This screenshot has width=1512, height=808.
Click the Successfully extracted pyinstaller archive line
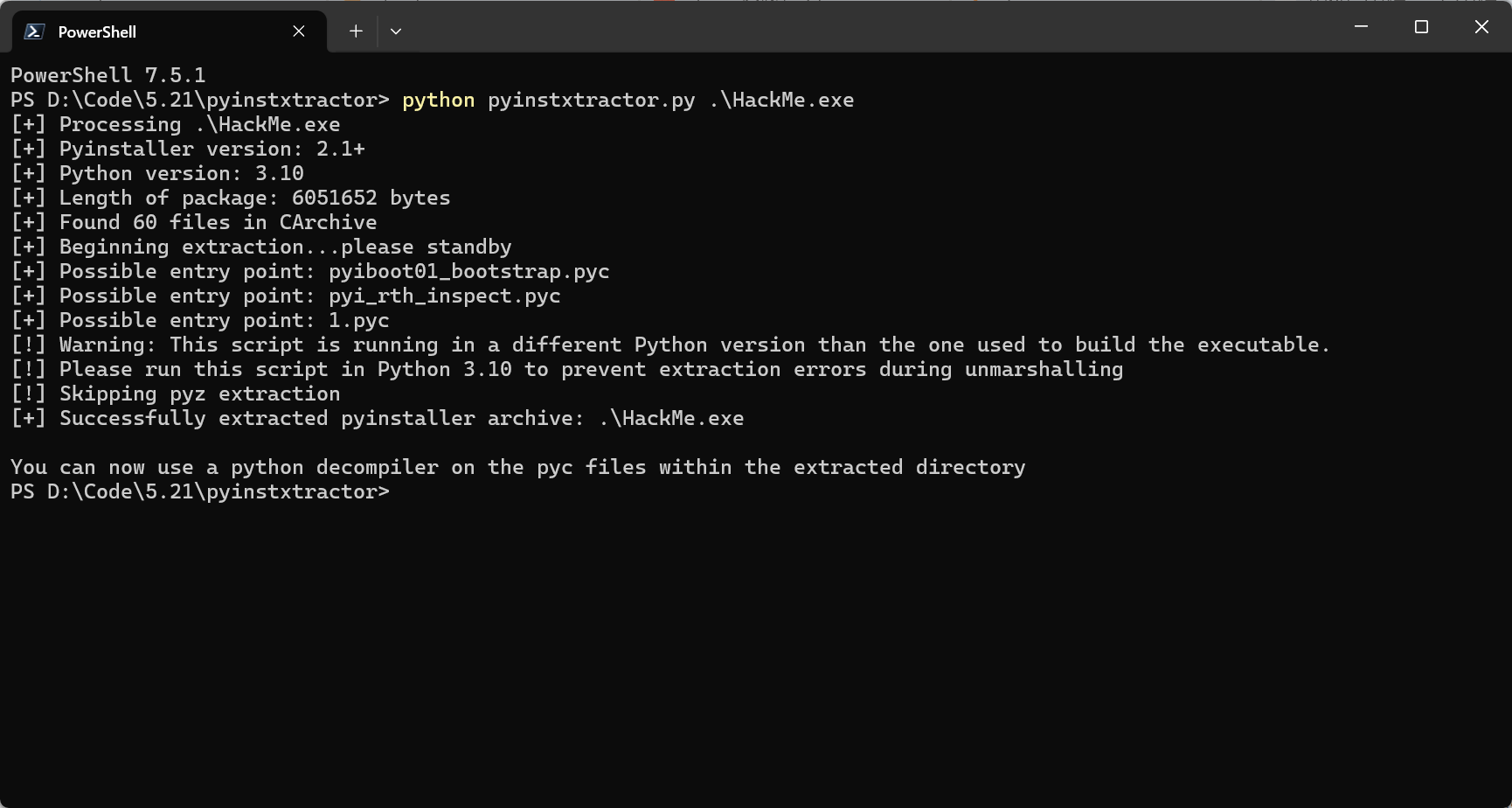[378, 418]
